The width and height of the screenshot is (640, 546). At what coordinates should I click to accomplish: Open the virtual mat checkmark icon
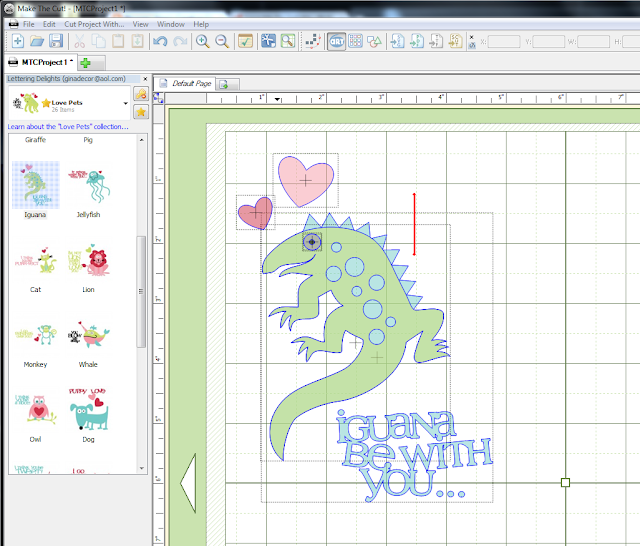(x=245, y=41)
